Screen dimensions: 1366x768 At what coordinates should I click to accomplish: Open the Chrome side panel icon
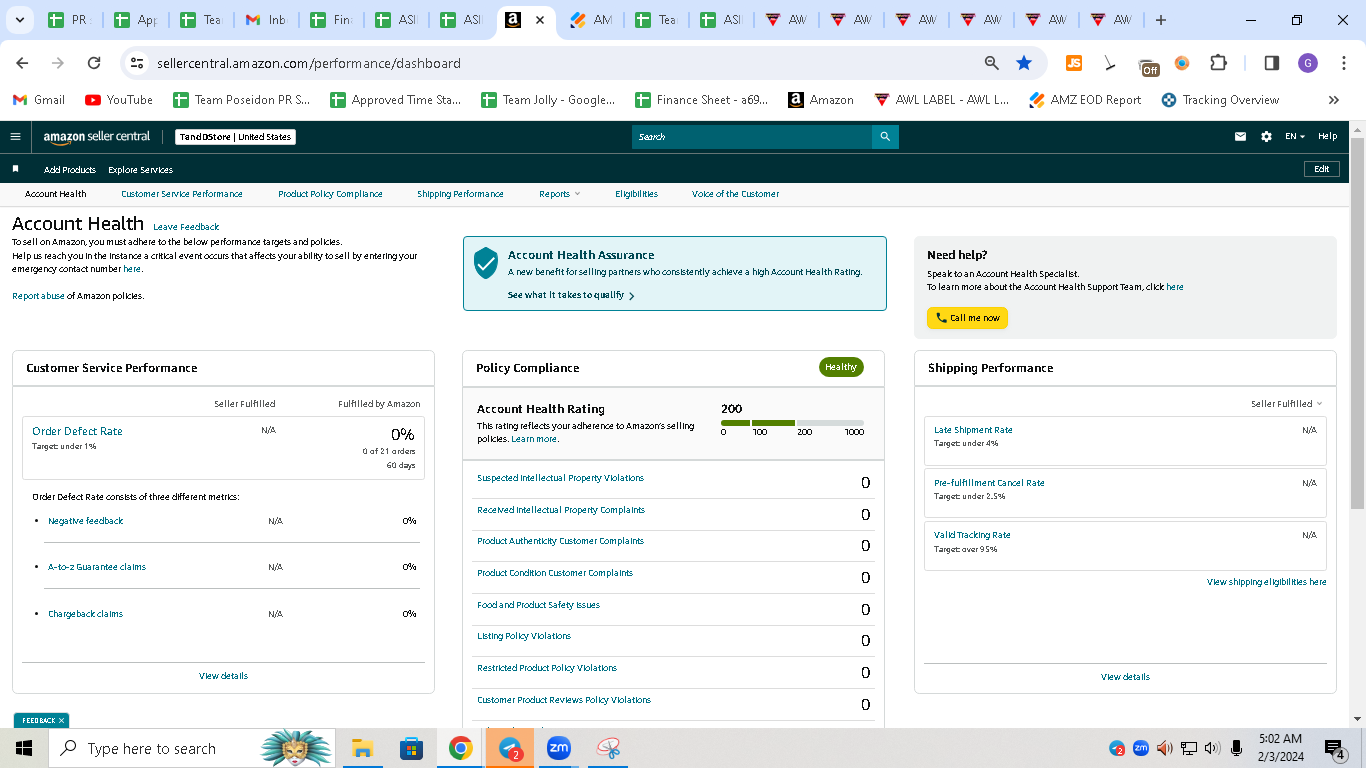[x=1272, y=63]
